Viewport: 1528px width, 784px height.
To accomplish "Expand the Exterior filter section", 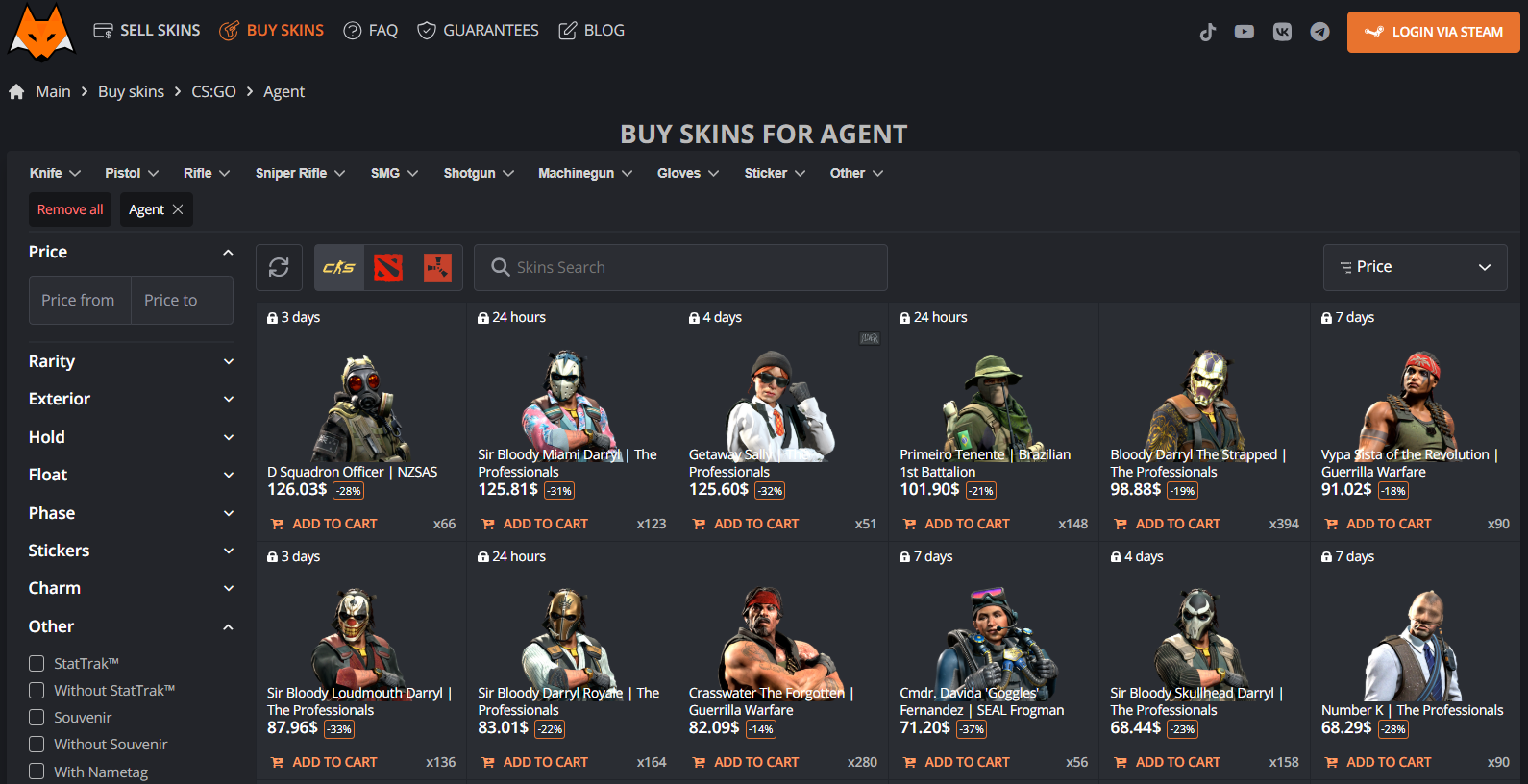I will (x=131, y=399).
